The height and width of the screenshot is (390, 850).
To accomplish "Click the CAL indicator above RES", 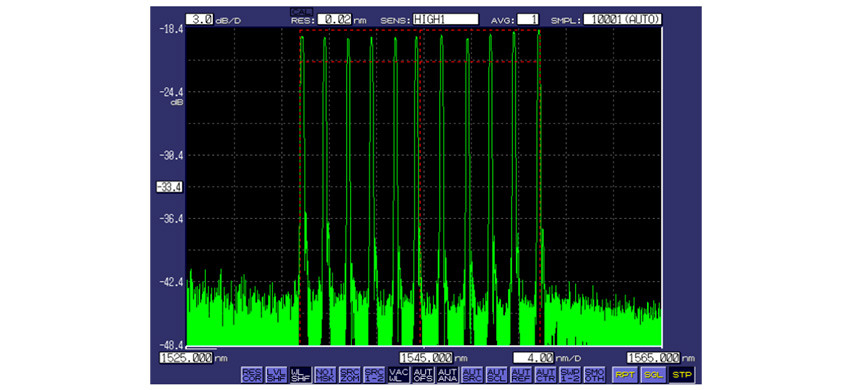I will tap(301, 11).
